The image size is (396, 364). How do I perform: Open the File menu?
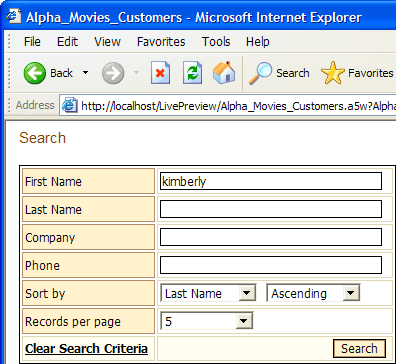pyautogui.click(x=32, y=42)
